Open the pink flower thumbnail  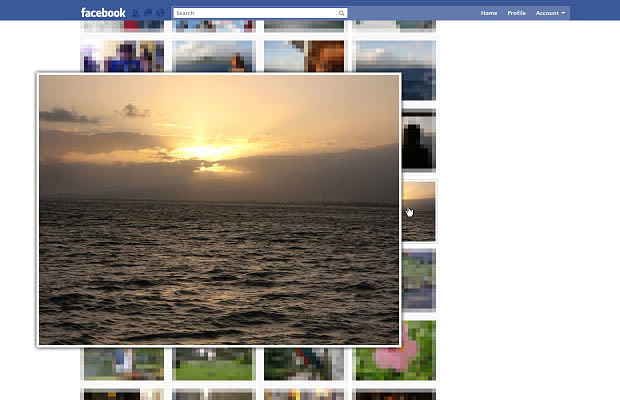[396, 350]
